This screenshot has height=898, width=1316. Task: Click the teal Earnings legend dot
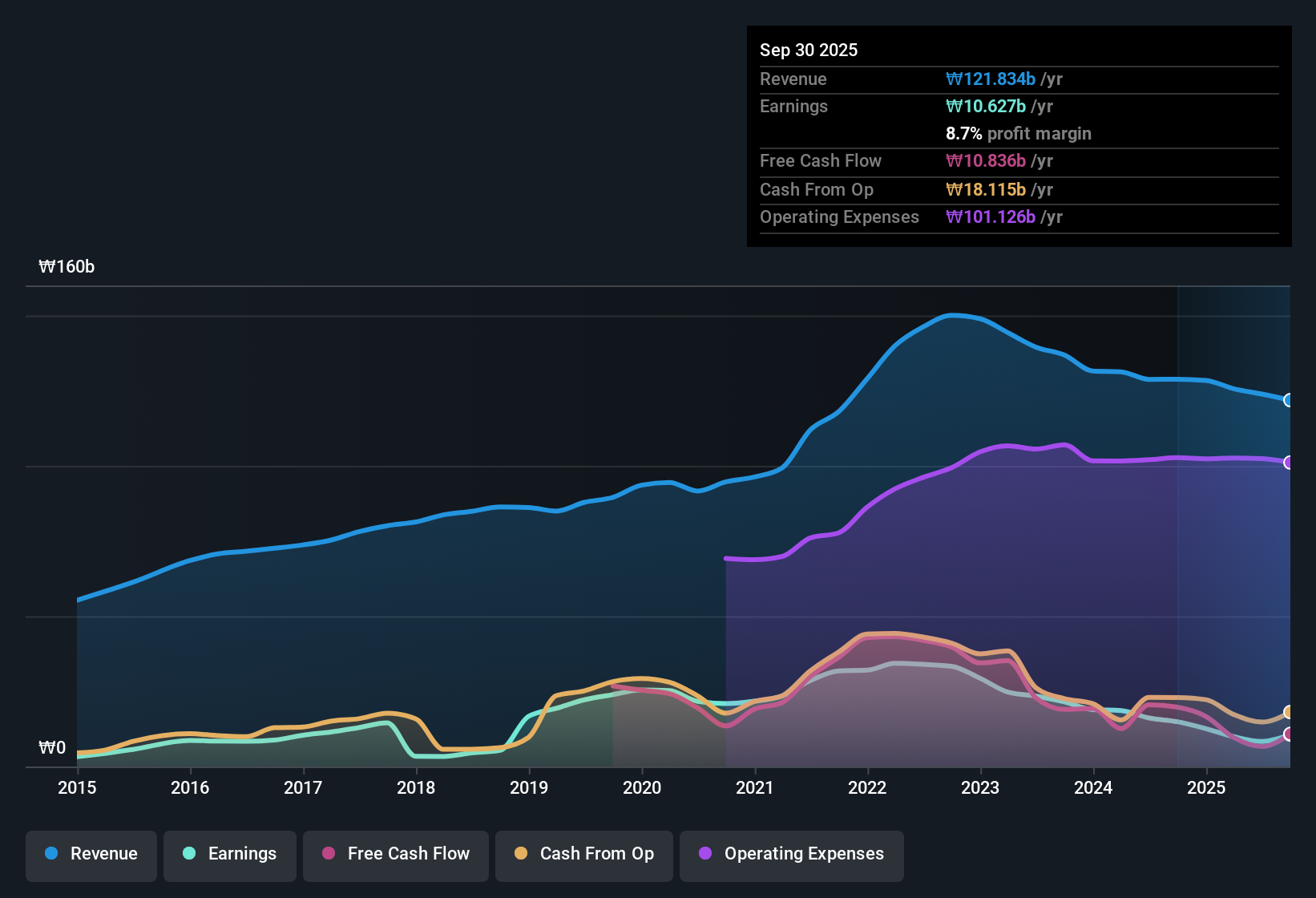(189, 854)
